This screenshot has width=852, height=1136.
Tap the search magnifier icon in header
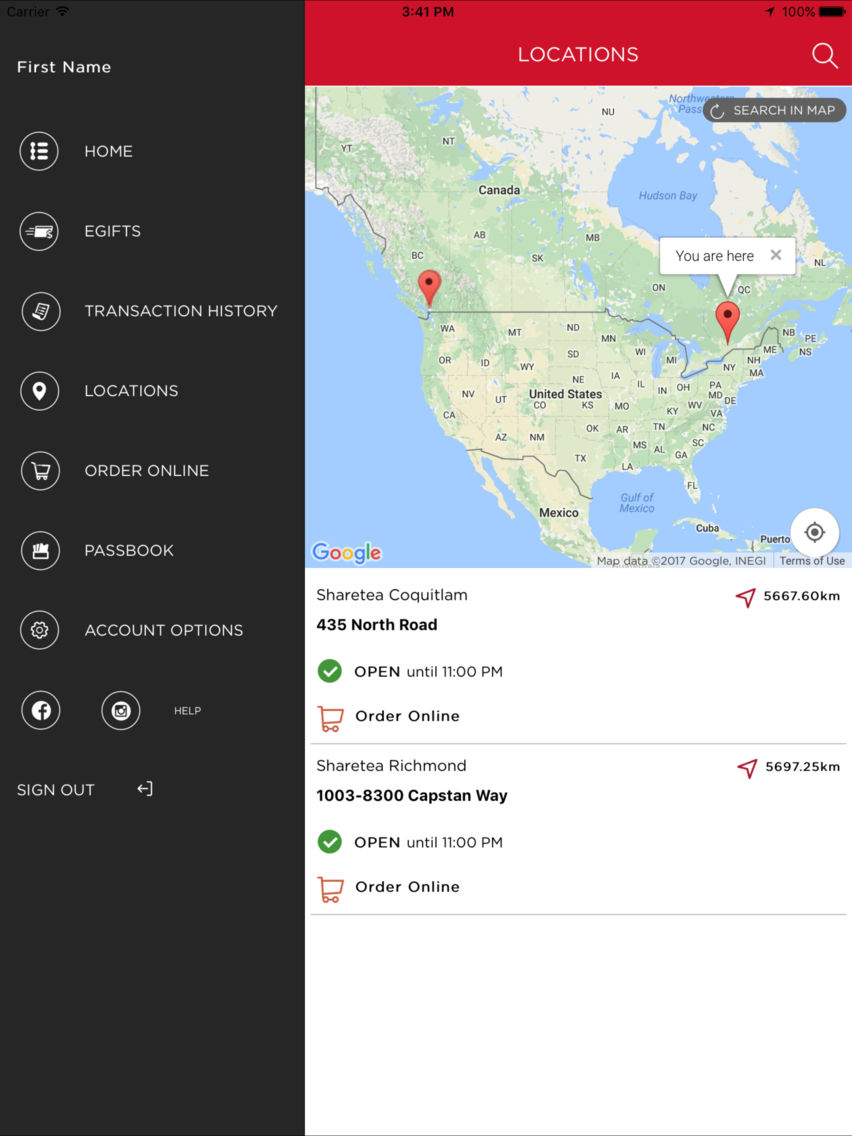824,55
